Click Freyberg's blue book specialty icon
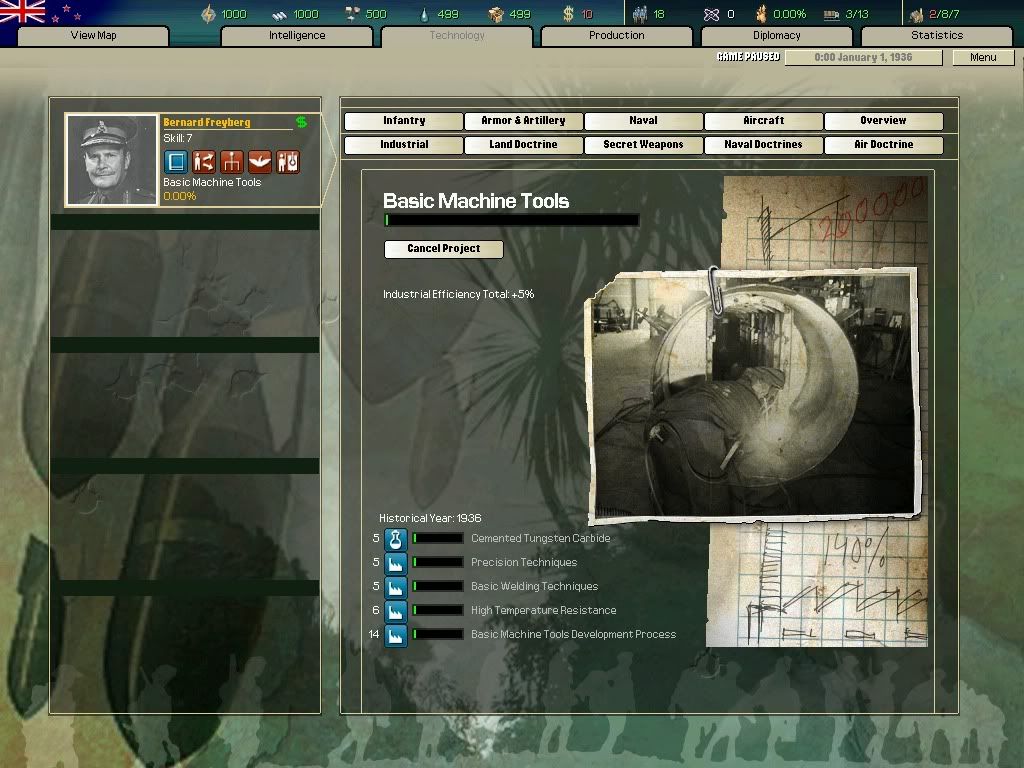This screenshot has height=768, width=1024. coord(176,162)
